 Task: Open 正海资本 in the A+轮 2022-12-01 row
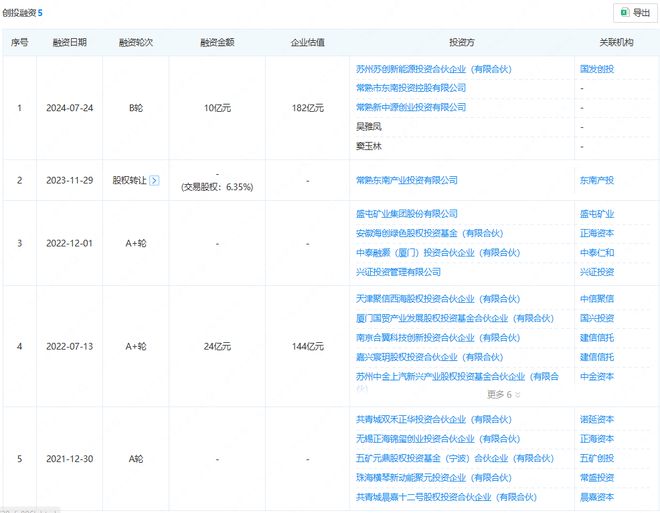597,233
